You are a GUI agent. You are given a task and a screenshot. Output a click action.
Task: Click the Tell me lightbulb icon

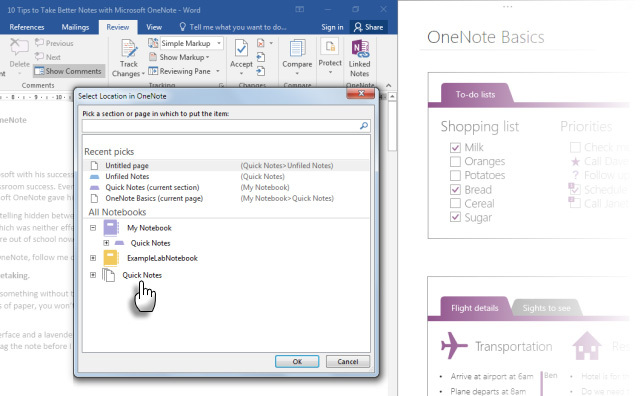[182, 27]
